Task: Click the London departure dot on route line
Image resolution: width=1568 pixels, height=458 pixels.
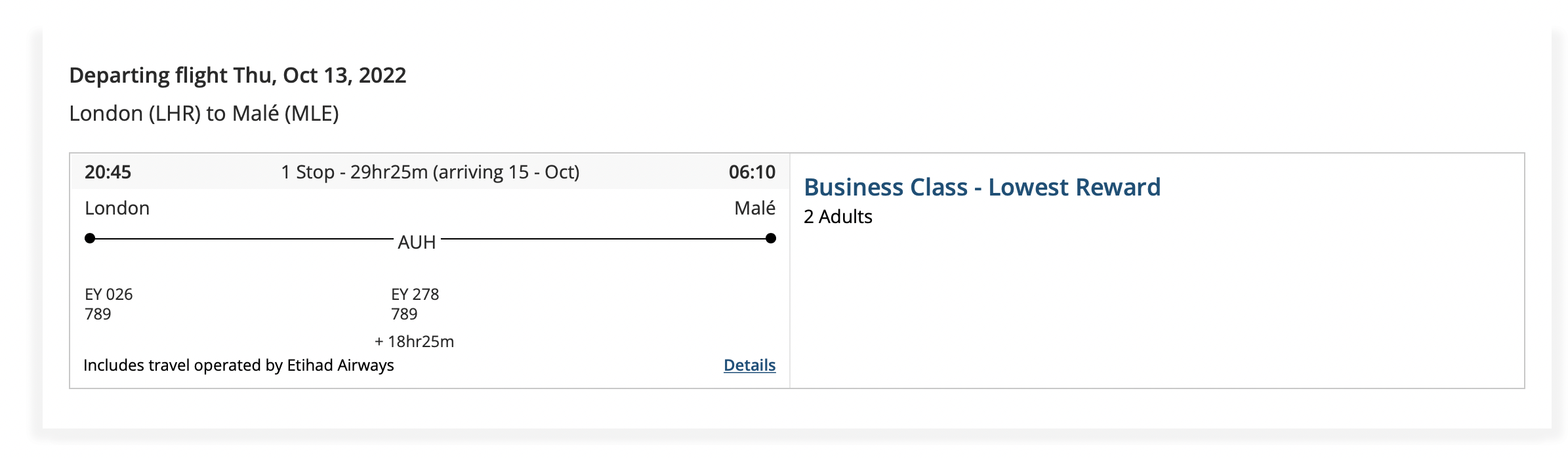Action: [x=90, y=238]
